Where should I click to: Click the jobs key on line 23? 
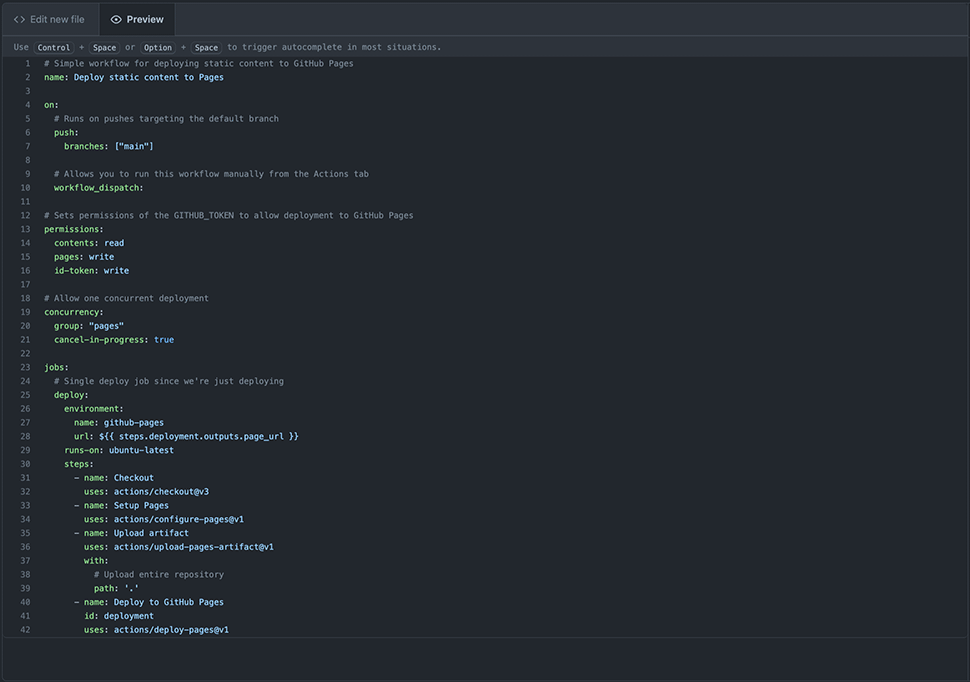click(x=56, y=367)
